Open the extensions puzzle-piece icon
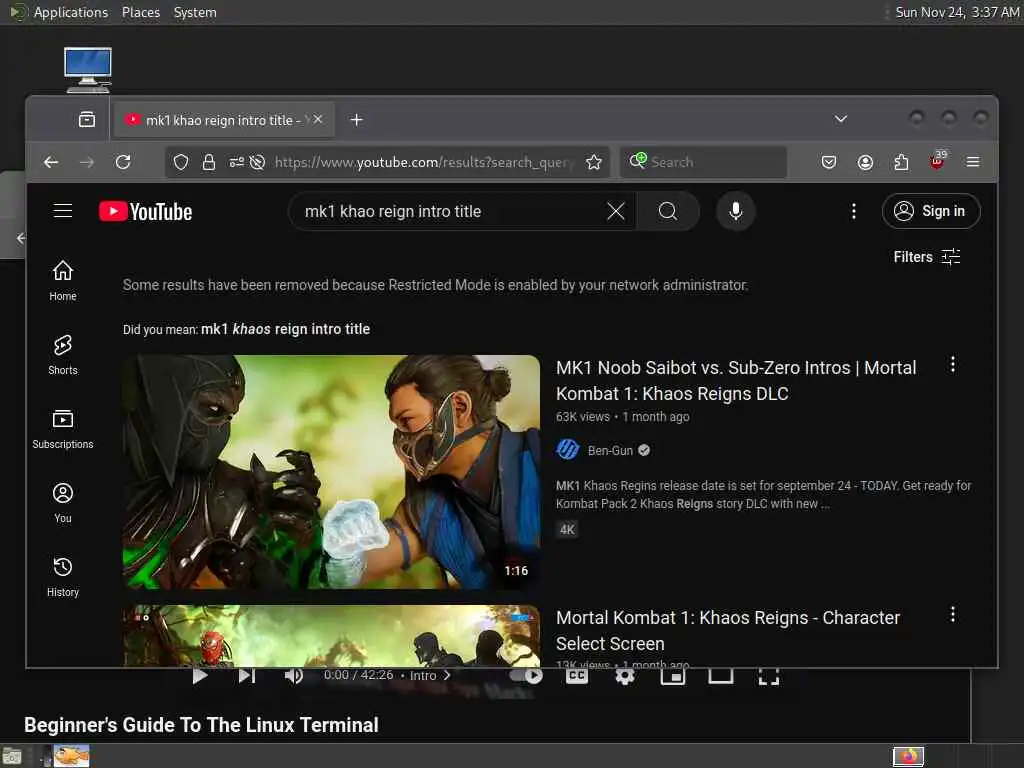 coord(901,162)
